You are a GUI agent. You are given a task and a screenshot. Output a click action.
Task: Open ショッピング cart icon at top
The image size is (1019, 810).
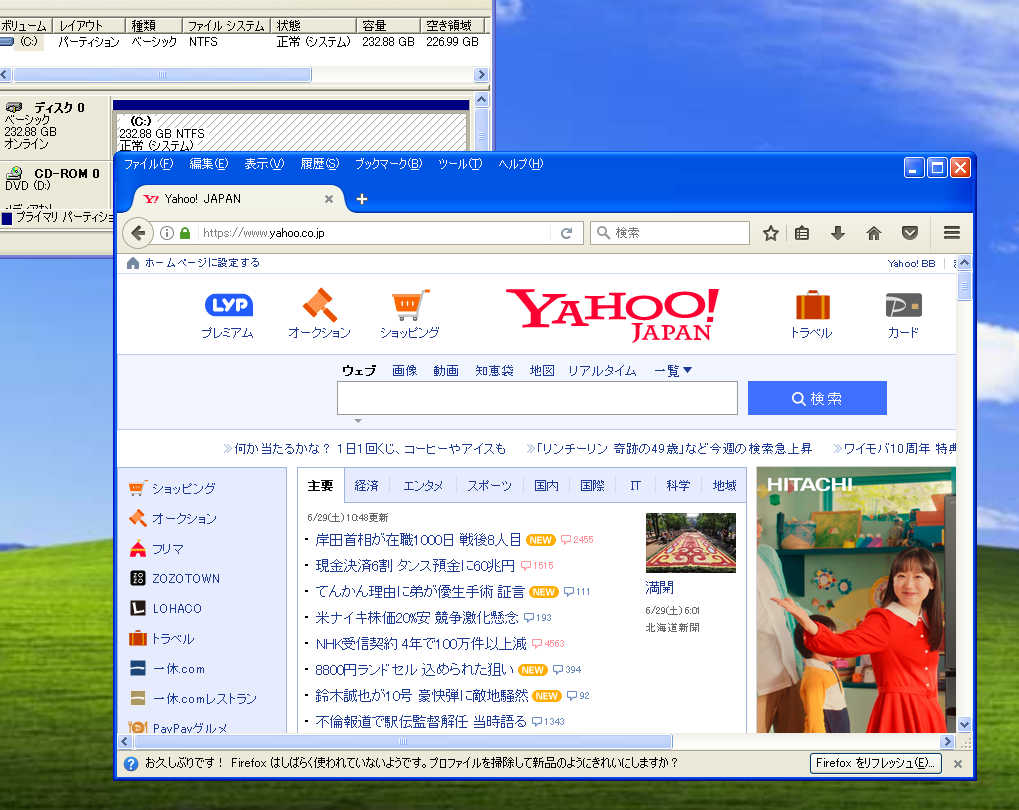point(410,304)
